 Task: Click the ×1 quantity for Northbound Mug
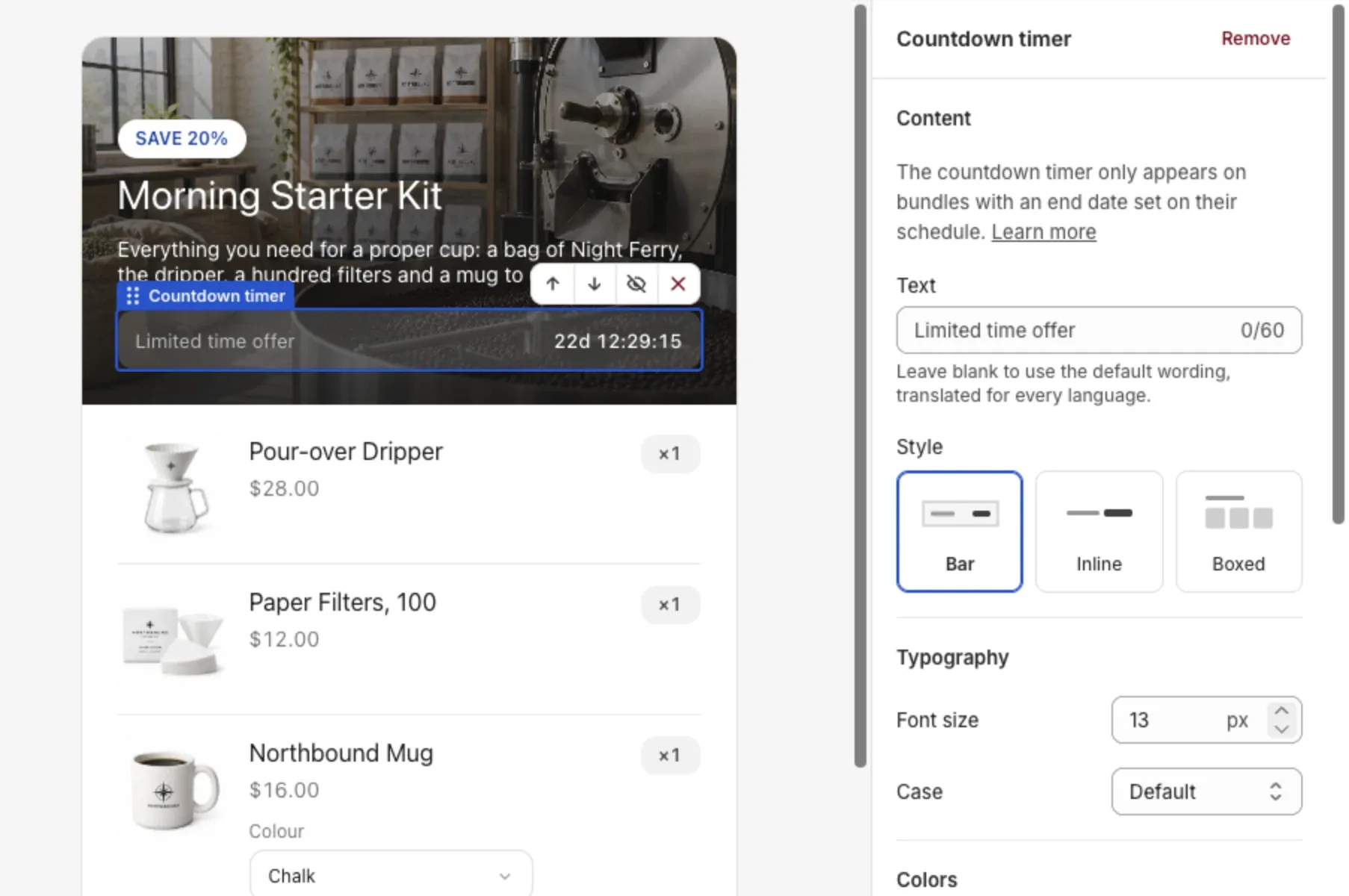[670, 756]
